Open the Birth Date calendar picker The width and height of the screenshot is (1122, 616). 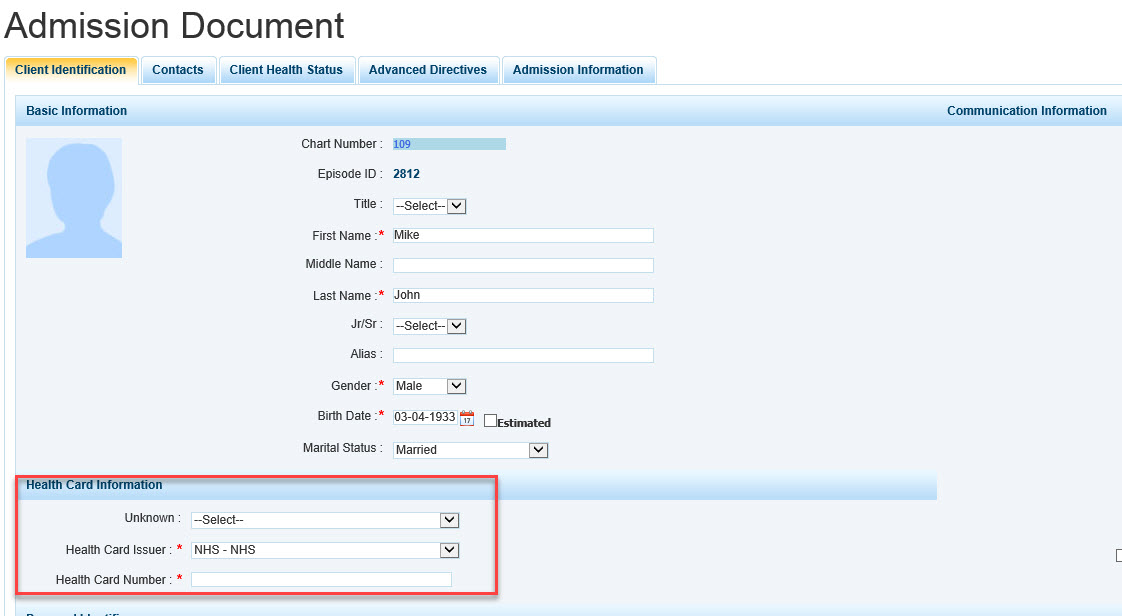point(466,418)
